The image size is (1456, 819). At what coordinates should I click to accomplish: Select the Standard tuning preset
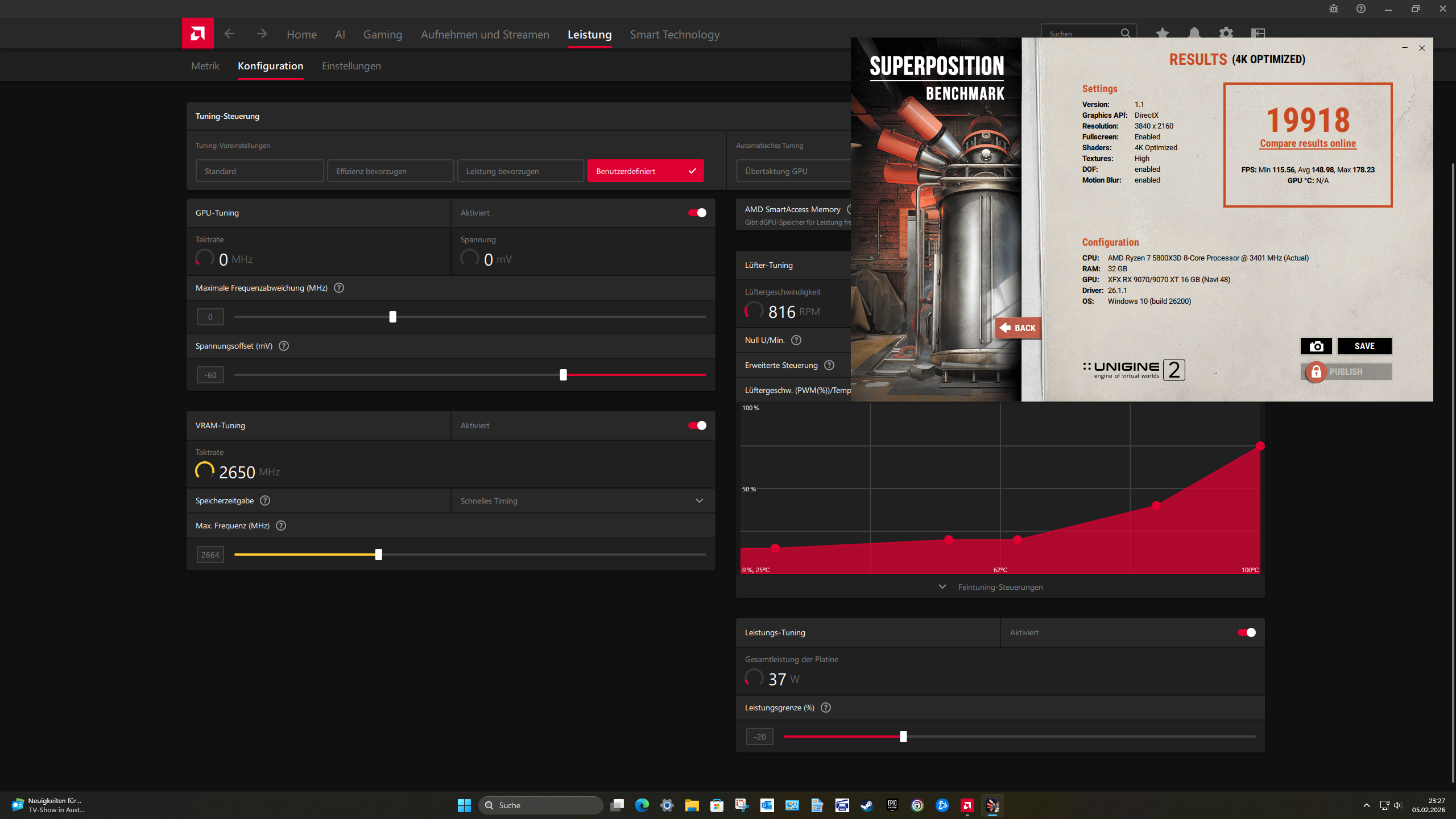[x=259, y=171]
